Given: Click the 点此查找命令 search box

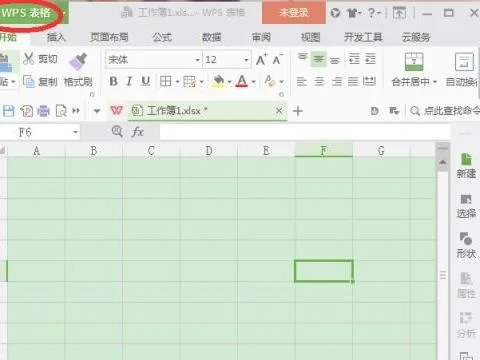Looking at the screenshot, I should tap(445, 111).
